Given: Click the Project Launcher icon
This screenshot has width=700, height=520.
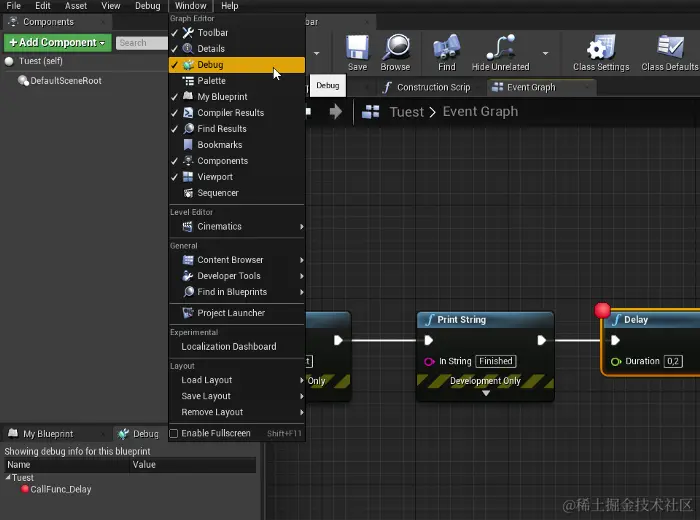Looking at the screenshot, I should 188,313.
